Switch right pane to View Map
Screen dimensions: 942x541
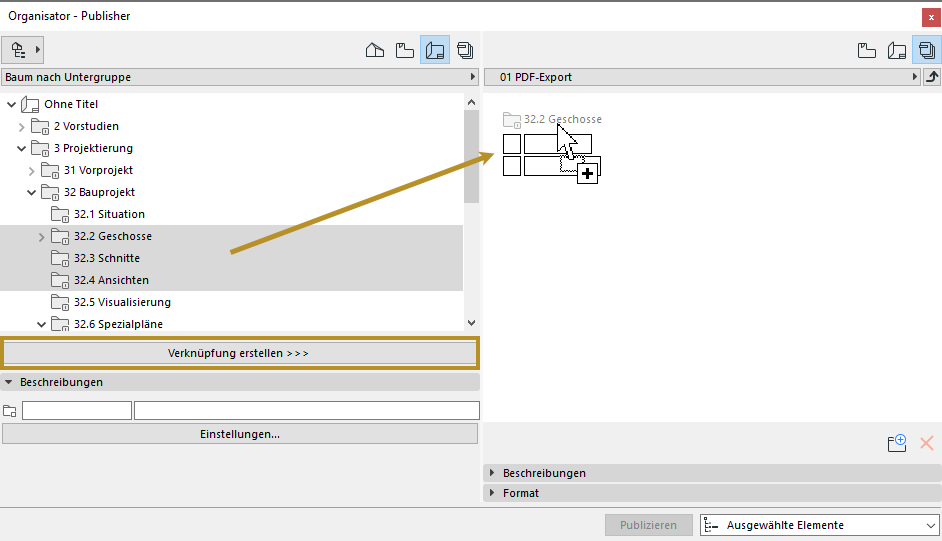867,50
